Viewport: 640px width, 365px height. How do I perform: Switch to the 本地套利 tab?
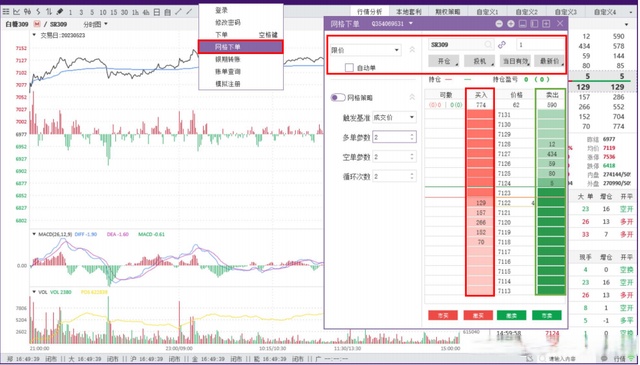(x=409, y=12)
